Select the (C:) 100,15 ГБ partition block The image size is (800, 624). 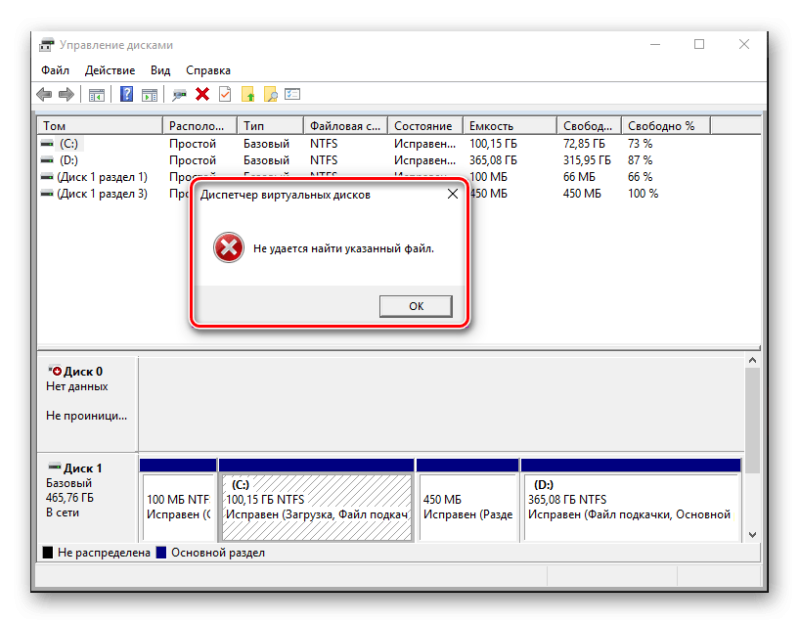click(316, 500)
